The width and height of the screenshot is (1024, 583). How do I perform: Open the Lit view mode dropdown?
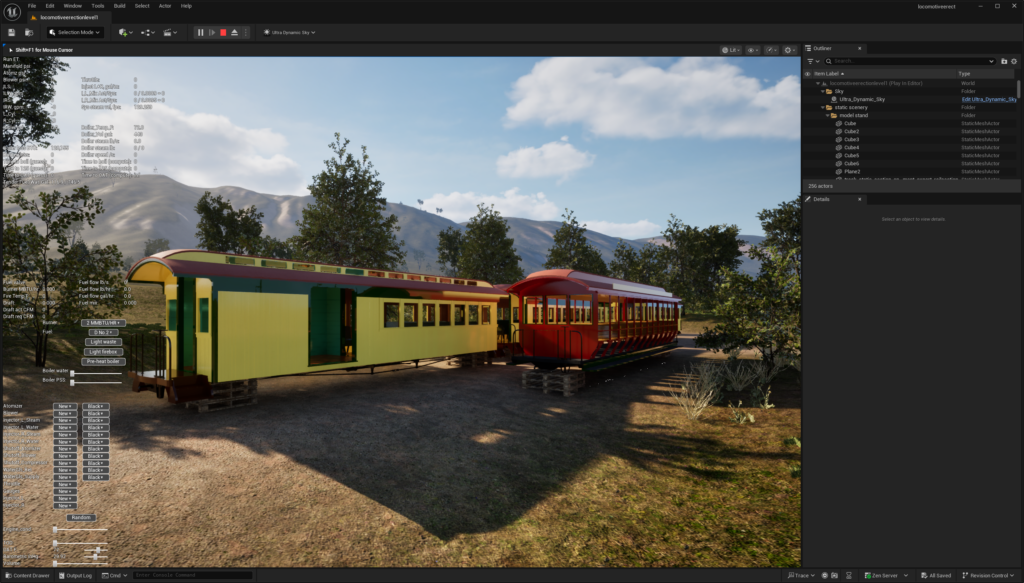tap(732, 49)
